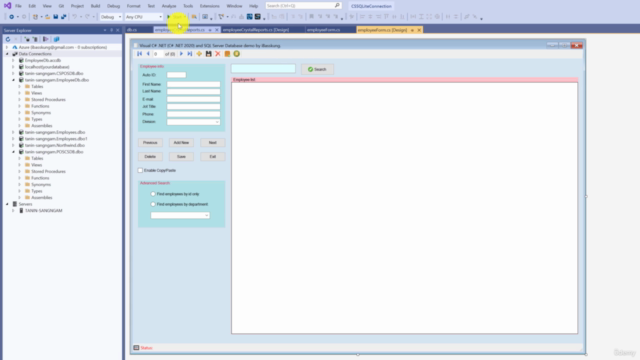Click the Open File icon in main toolbar

[x=48, y=17]
